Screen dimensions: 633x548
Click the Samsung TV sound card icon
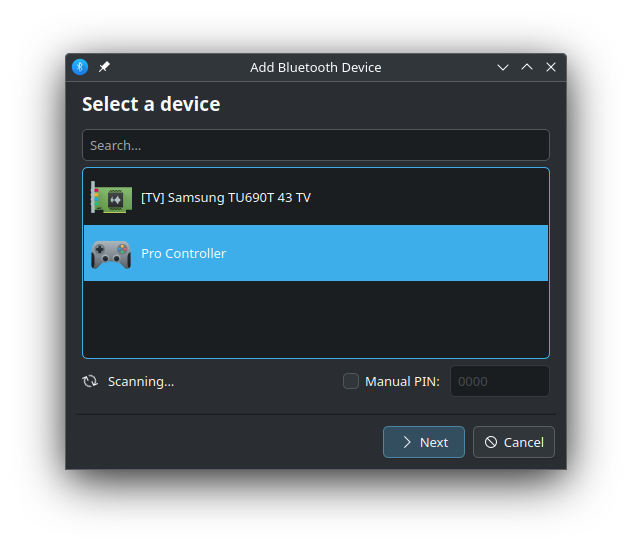pos(111,197)
